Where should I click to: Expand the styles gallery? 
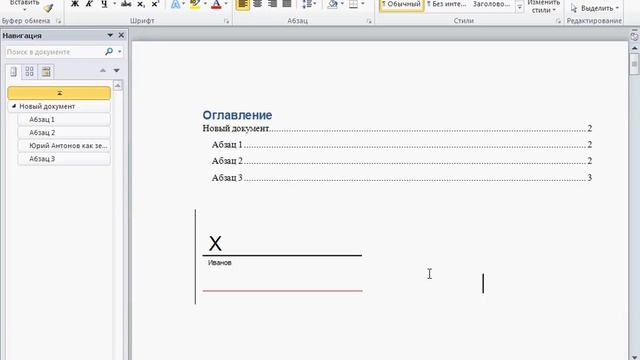pyautogui.click(x=520, y=8)
